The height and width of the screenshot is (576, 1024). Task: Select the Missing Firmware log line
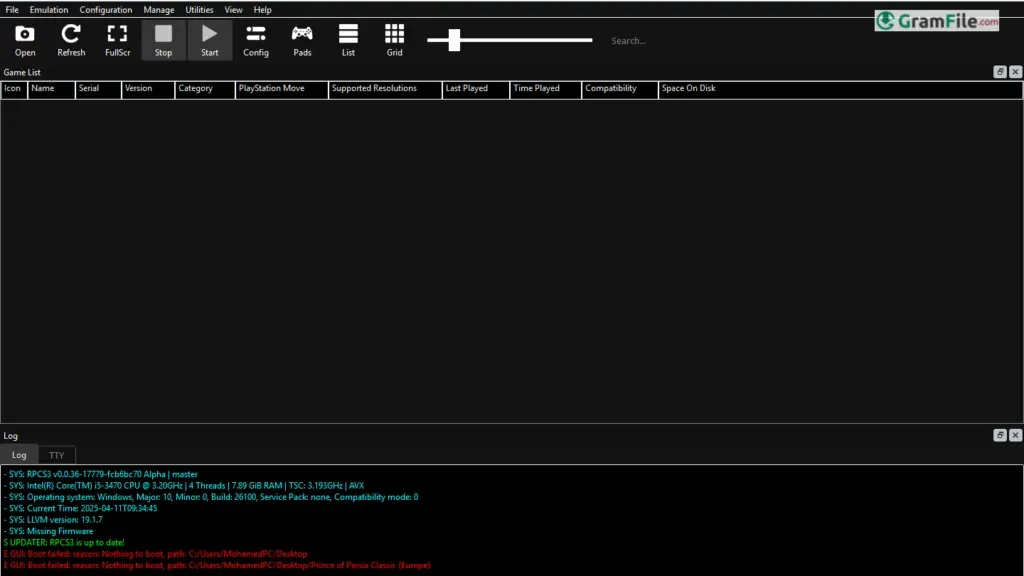(48, 531)
